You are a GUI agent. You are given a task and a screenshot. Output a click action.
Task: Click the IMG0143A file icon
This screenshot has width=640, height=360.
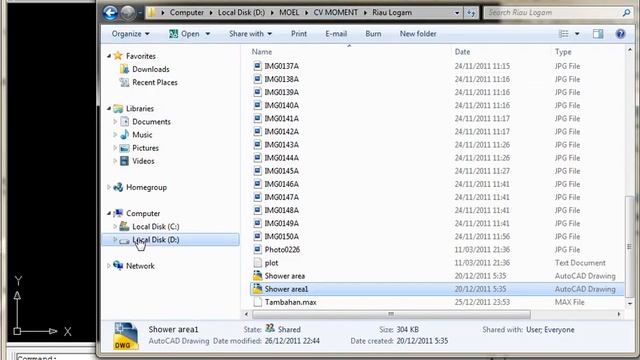257,144
